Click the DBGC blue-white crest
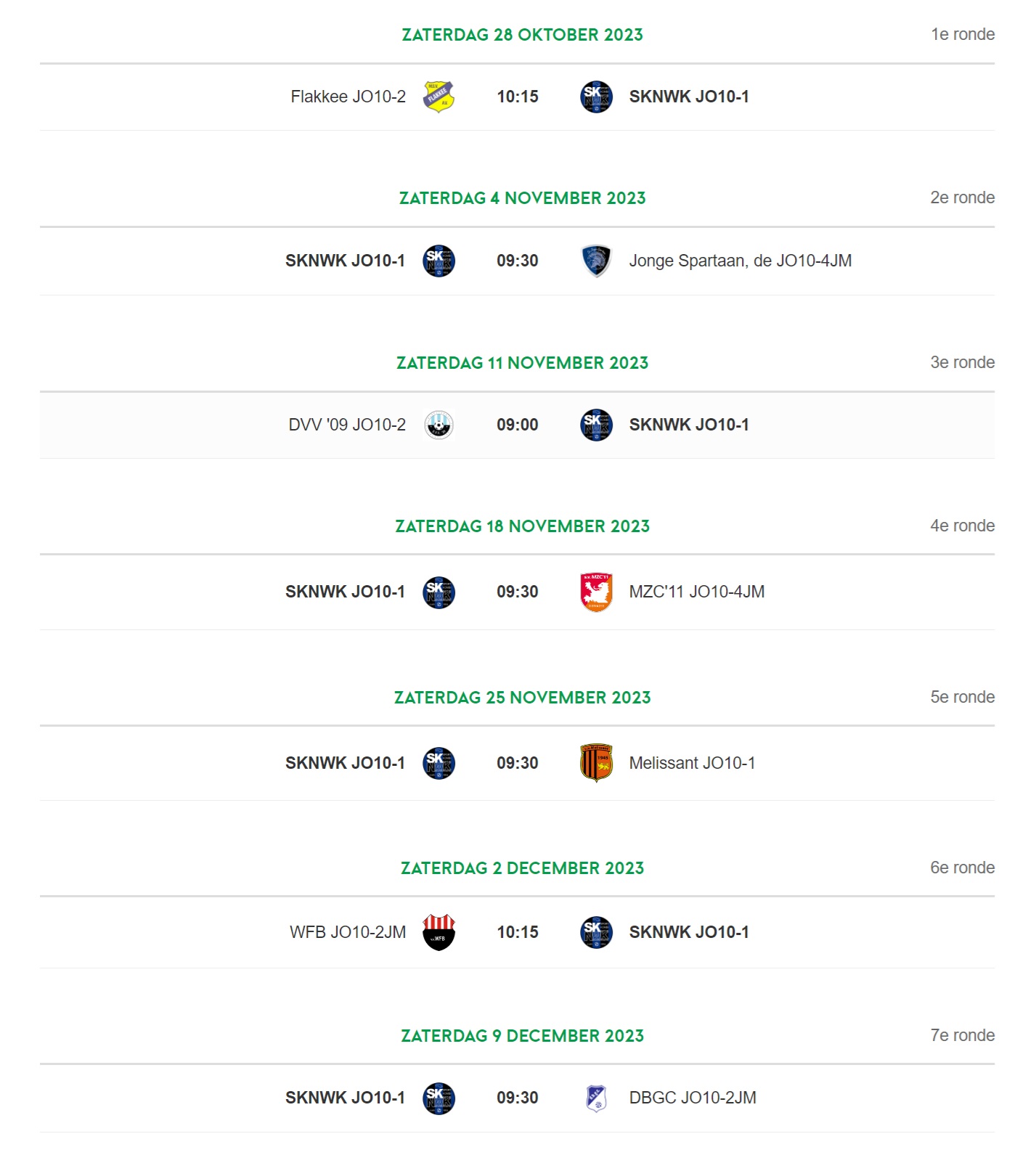The width and height of the screenshot is (1036, 1163). click(x=596, y=1098)
